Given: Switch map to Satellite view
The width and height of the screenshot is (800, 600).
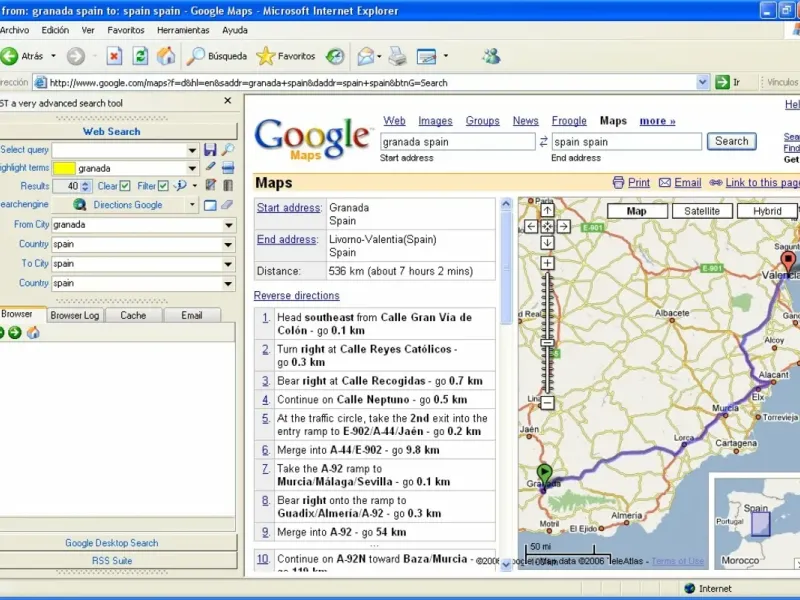Looking at the screenshot, I should 702,211.
